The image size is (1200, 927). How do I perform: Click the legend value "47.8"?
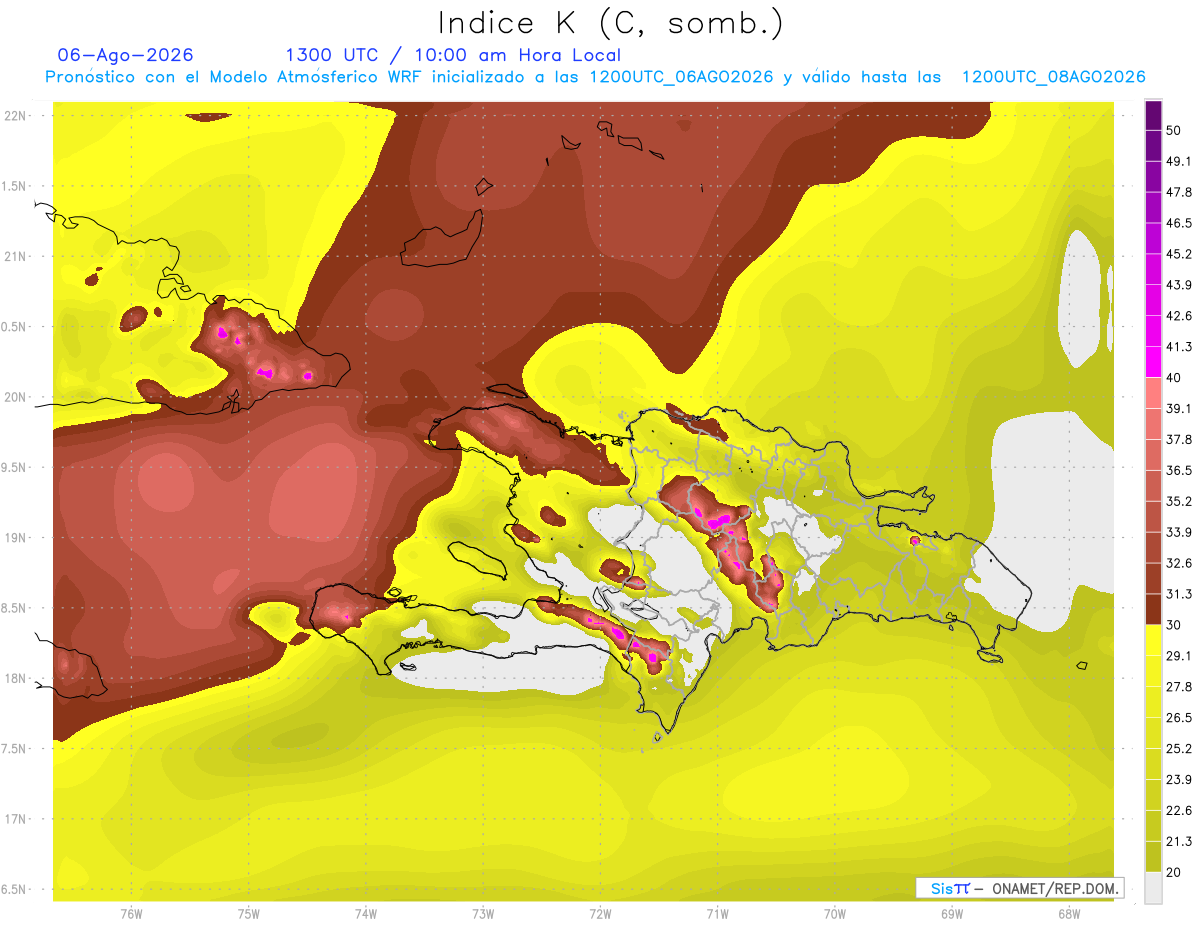[x=1178, y=192]
